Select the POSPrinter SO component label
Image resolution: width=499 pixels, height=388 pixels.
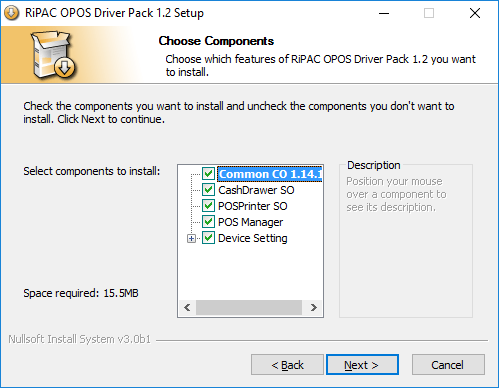[x=252, y=206]
